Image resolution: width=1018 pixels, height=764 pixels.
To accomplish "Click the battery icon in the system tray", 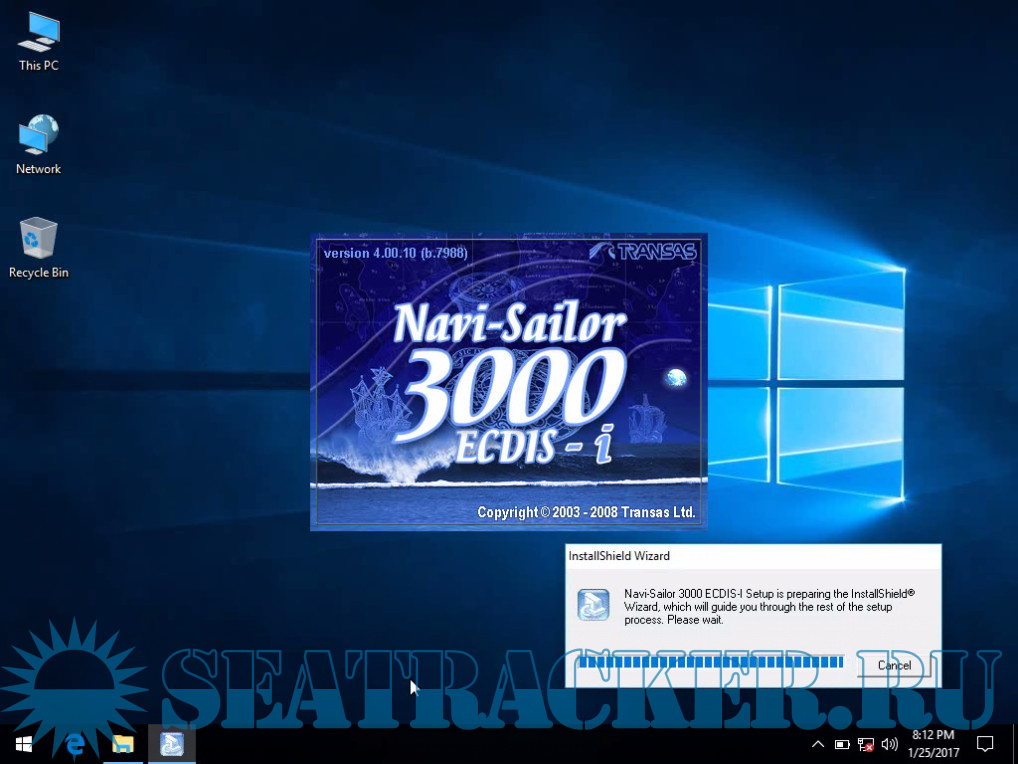I will coord(842,744).
